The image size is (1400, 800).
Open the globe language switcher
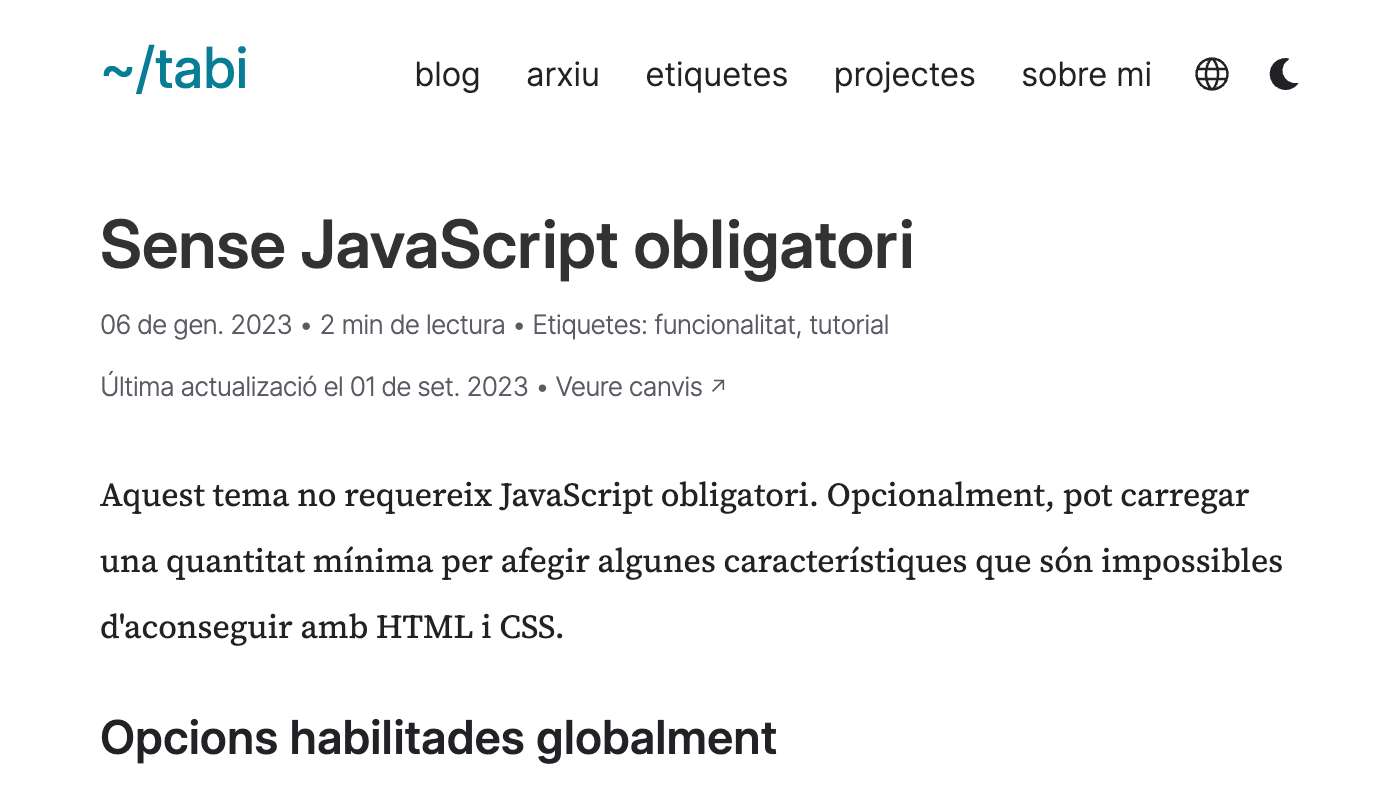pyautogui.click(x=1212, y=74)
